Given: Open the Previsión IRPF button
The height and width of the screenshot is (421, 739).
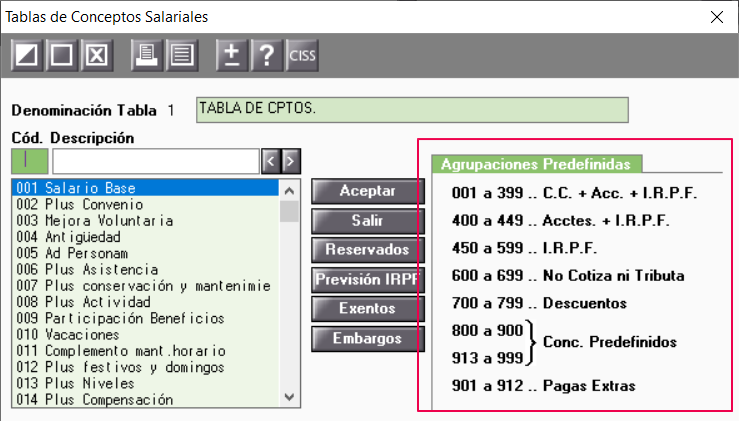Looking at the screenshot, I should click(x=368, y=280).
